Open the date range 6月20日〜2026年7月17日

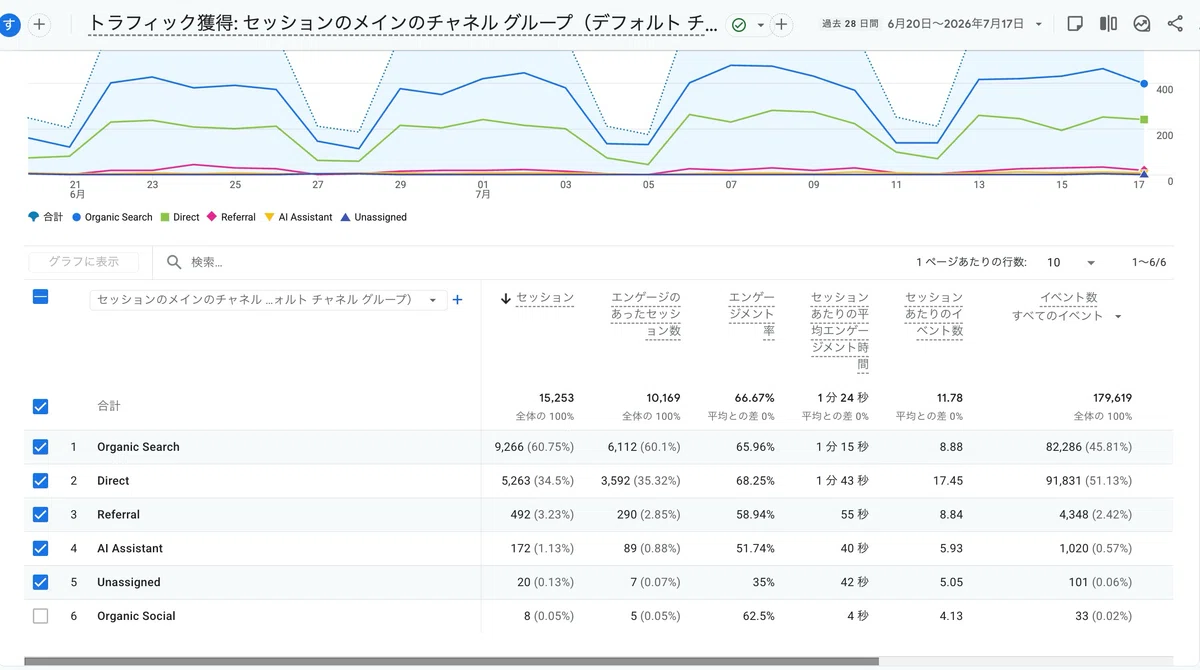958,24
